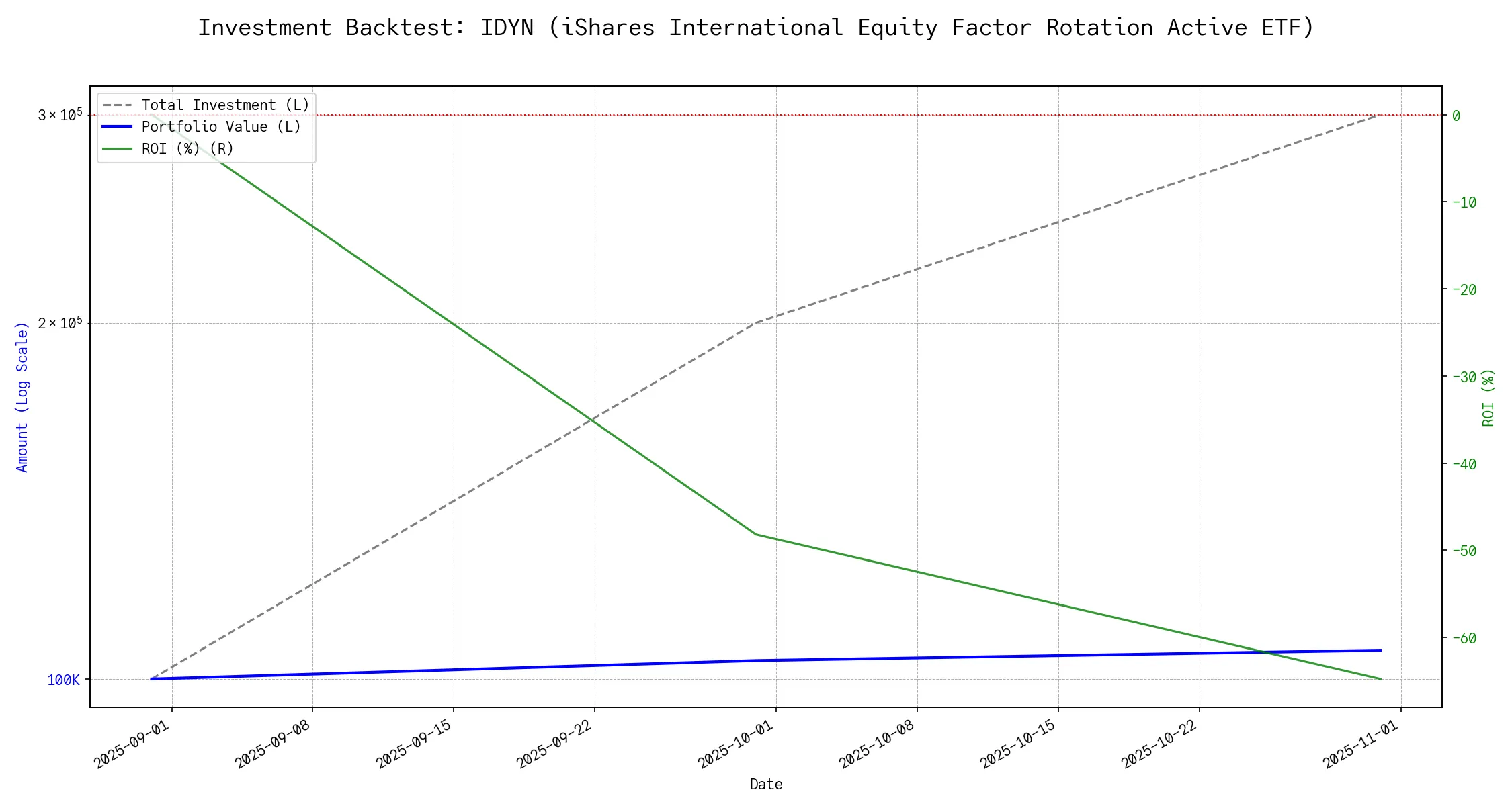
Task: Click the blue Portfolio Value legend line
Action: 117,127
